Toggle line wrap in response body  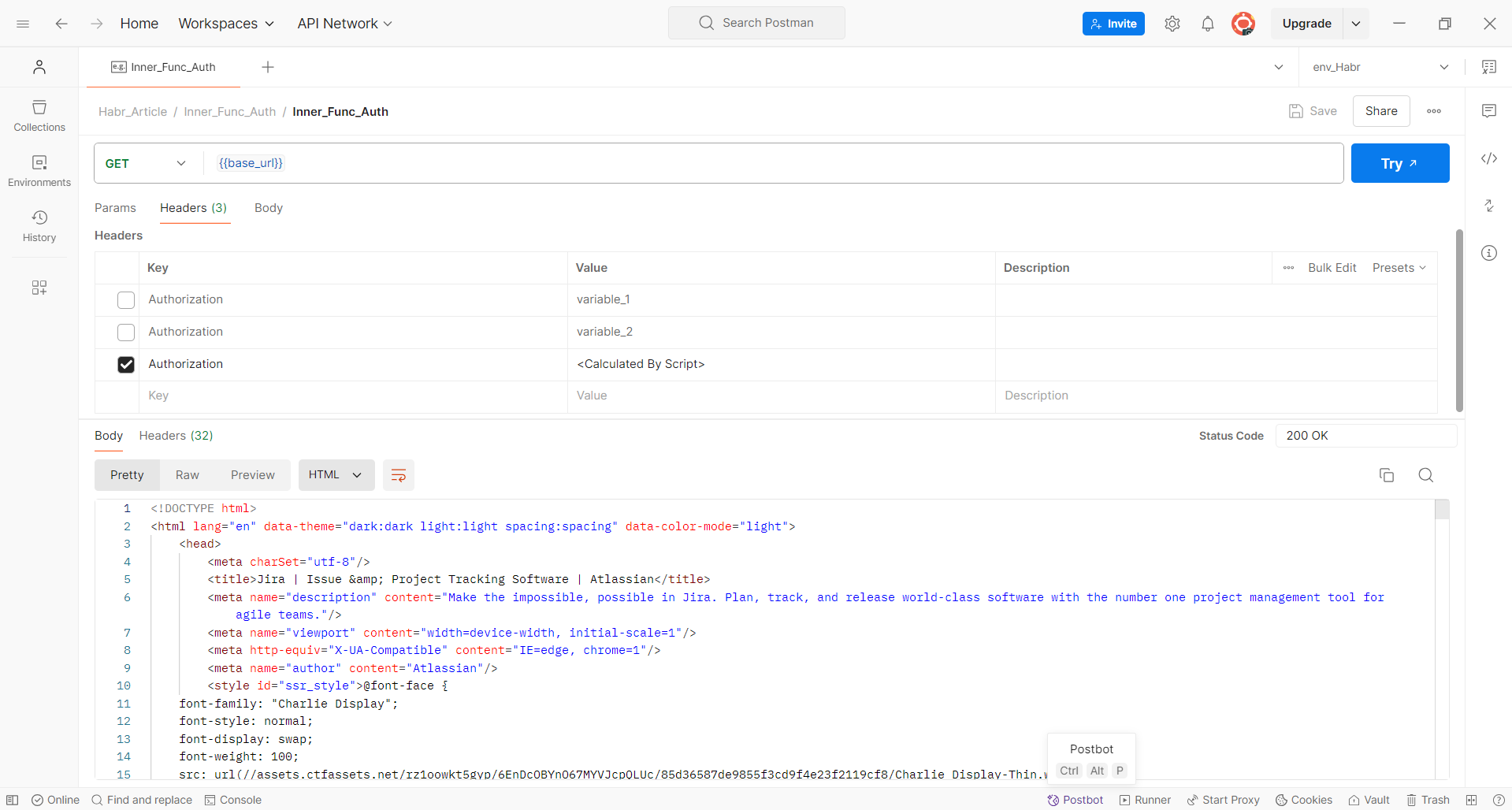pyautogui.click(x=399, y=475)
